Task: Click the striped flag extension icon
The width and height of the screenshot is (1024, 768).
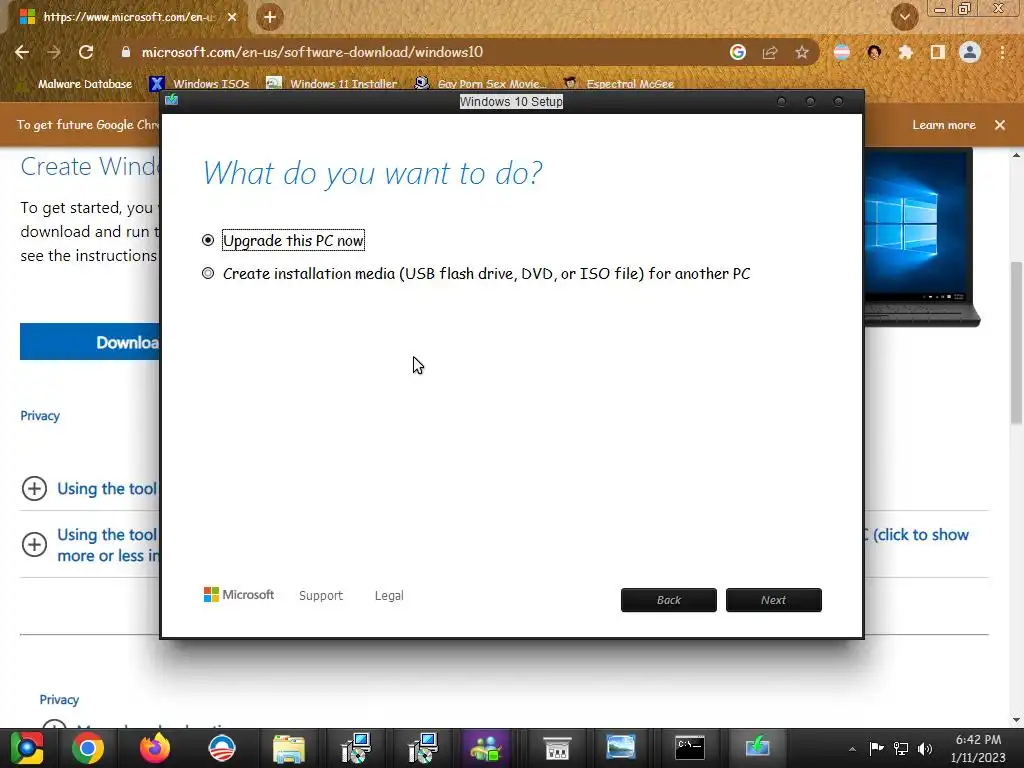Action: point(842,52)
